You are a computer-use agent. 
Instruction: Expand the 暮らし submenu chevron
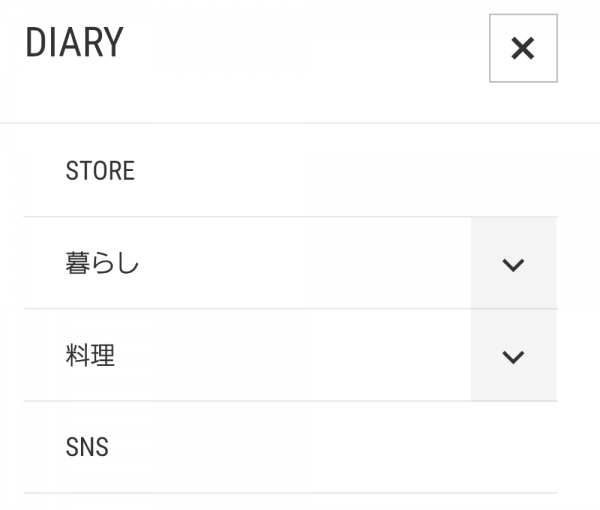coord(514,264)
